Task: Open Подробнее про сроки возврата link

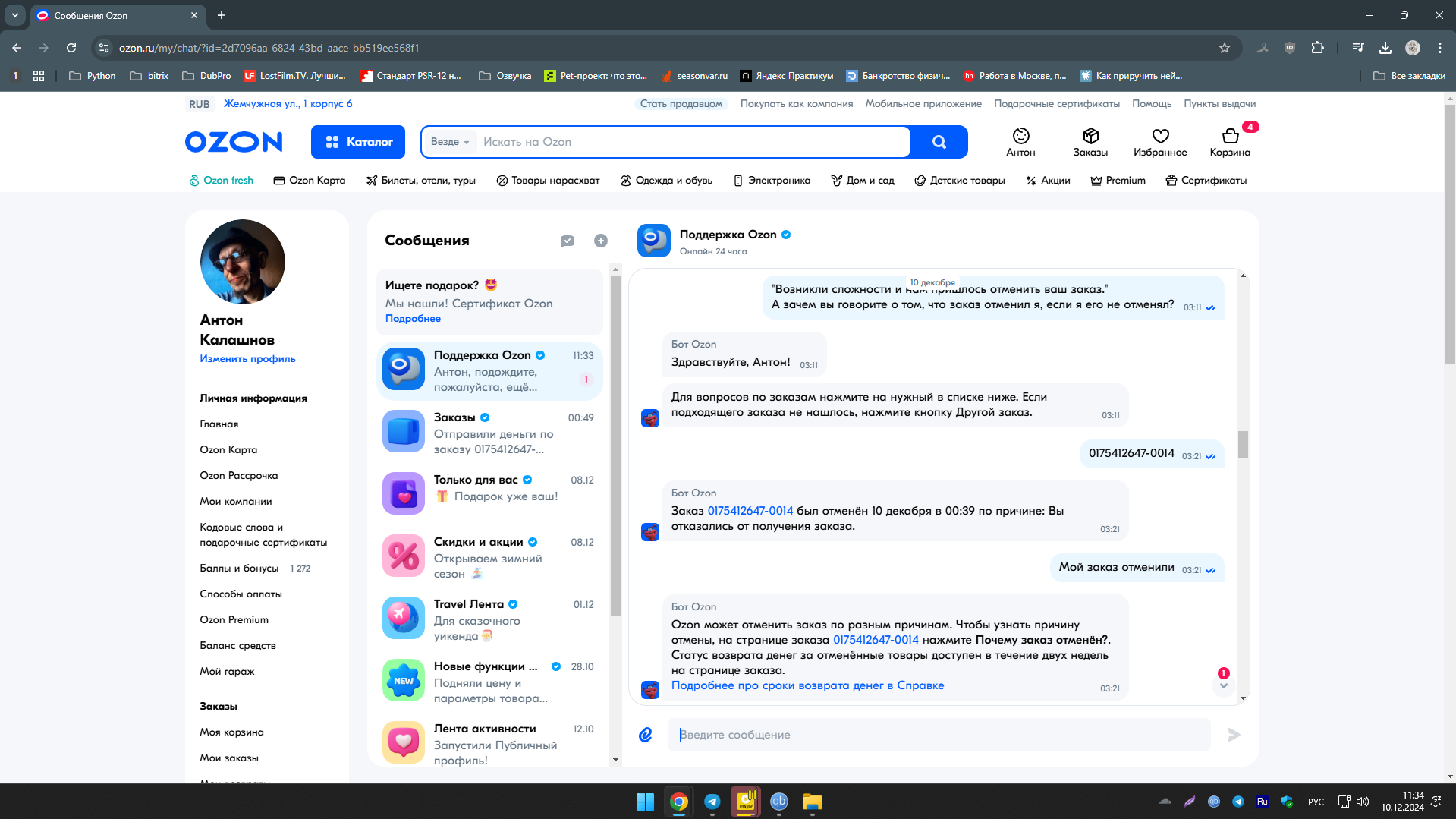Action: click(x=807, y=685)
